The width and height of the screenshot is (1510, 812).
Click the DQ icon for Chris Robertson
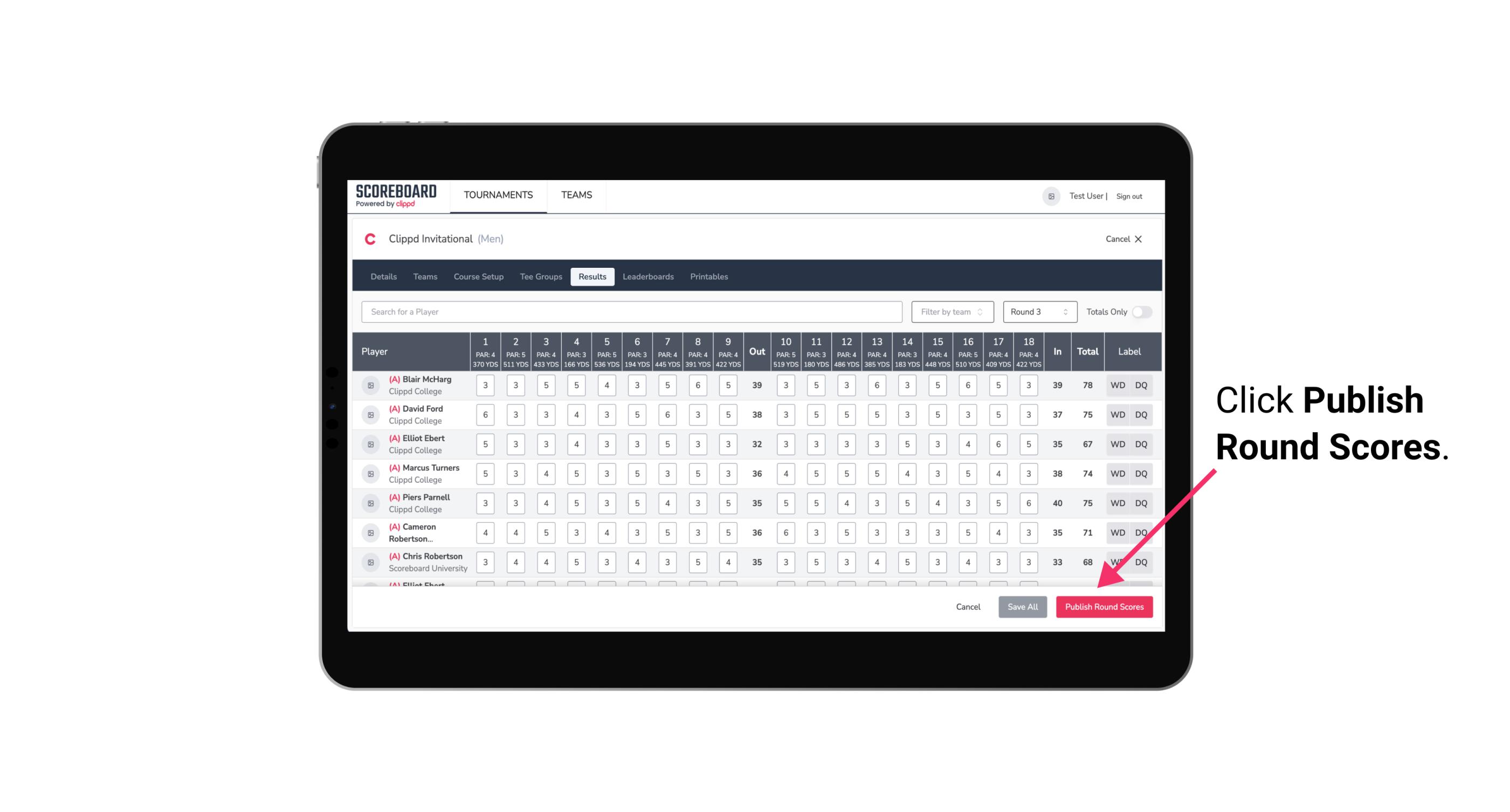(x=1142, y=562)
